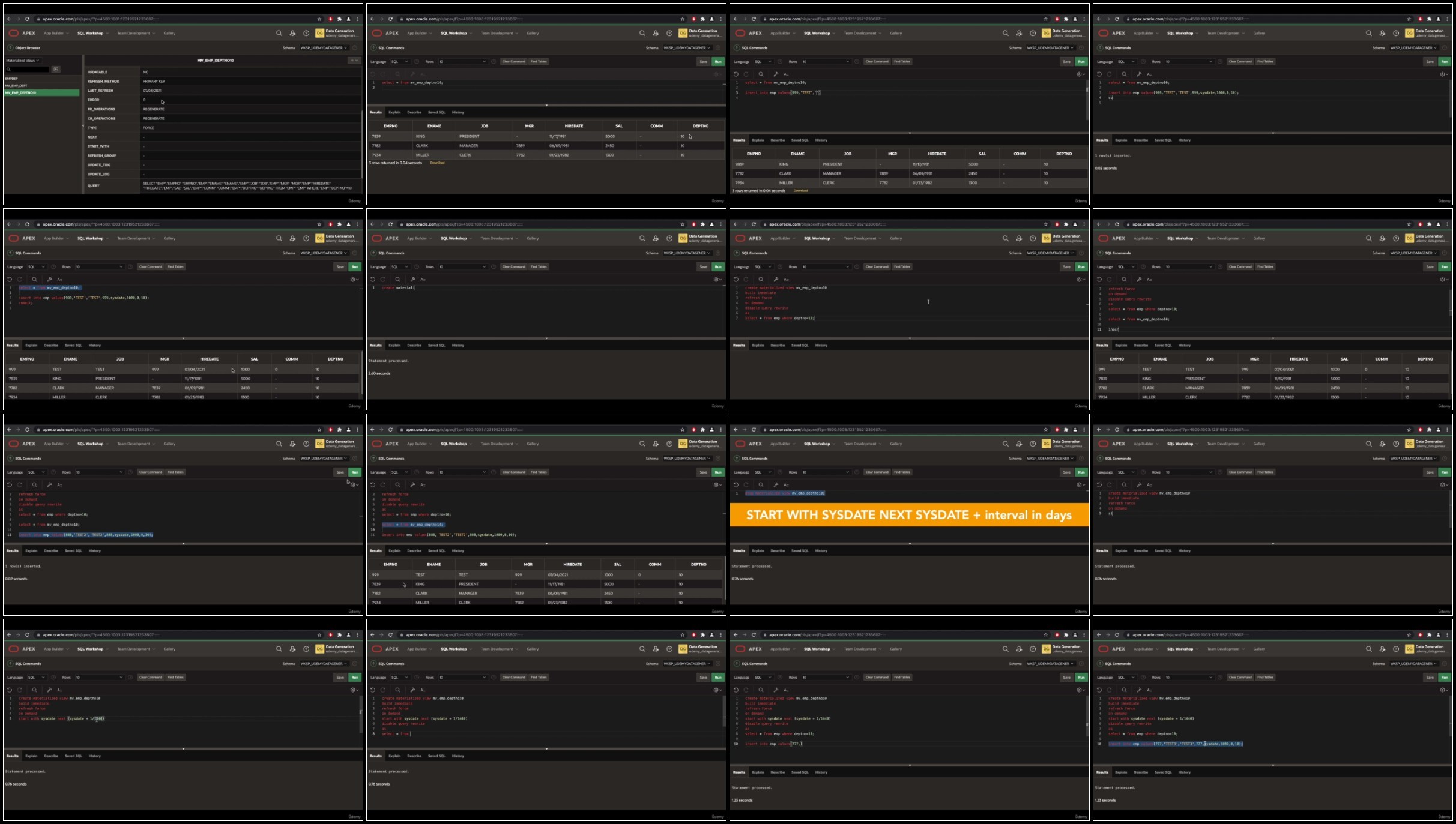Open History tab in the frame showing 2.60 seconds
The width and height of the screenshot is (1456, 824).
tap(458, 345)
